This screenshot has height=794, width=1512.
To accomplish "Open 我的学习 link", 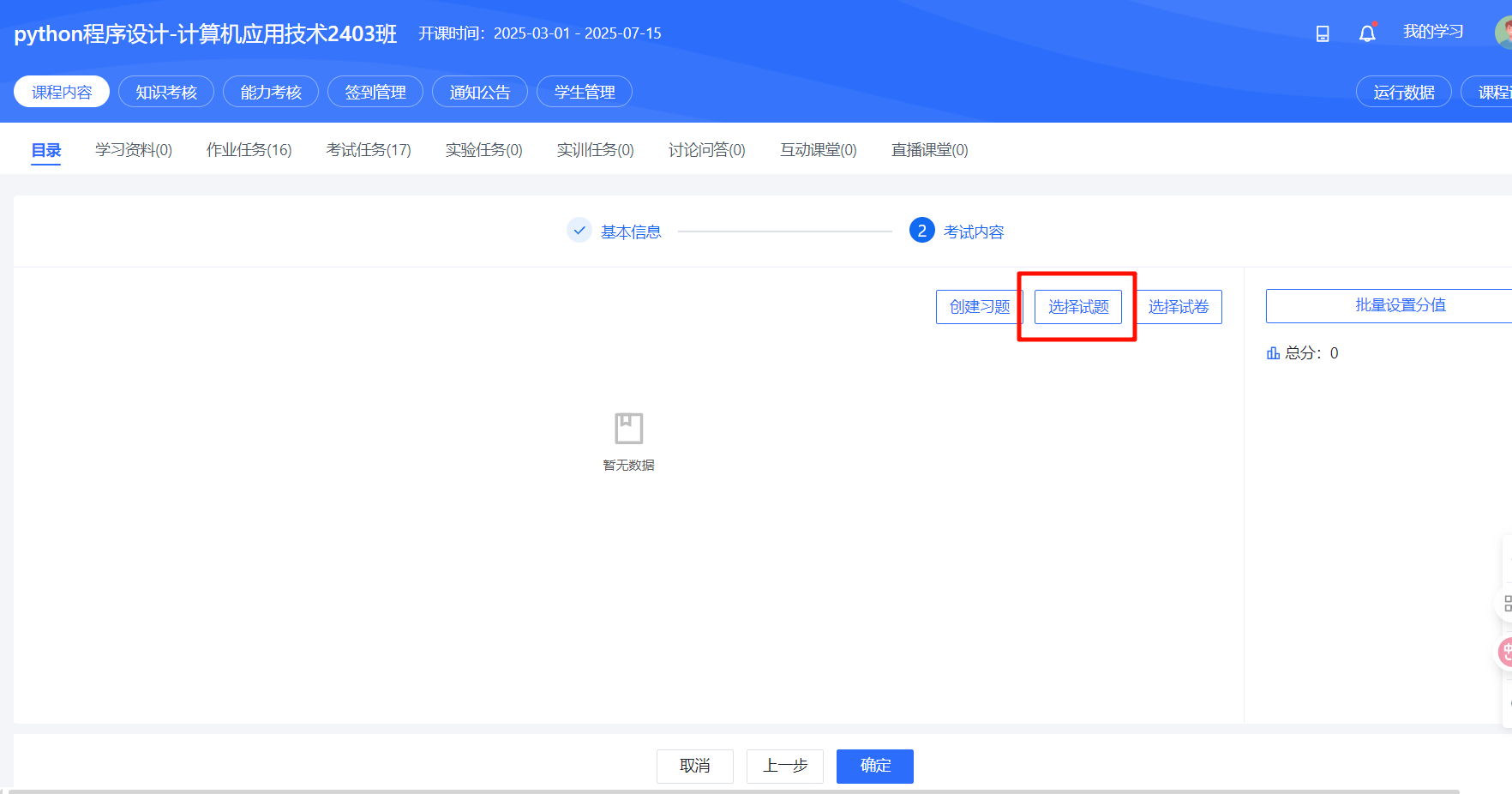I will tap(1433, 33).
